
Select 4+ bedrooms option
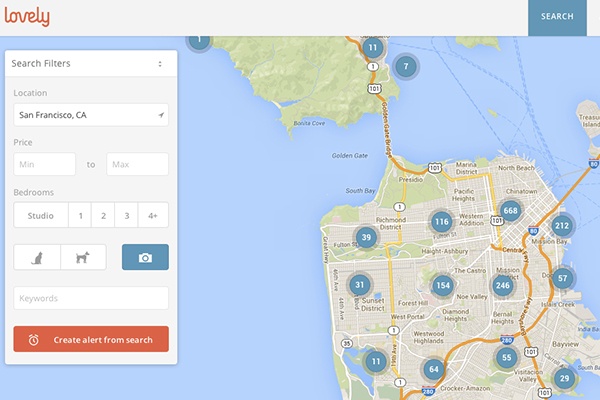pyautogui.click(x=153, y=216)
